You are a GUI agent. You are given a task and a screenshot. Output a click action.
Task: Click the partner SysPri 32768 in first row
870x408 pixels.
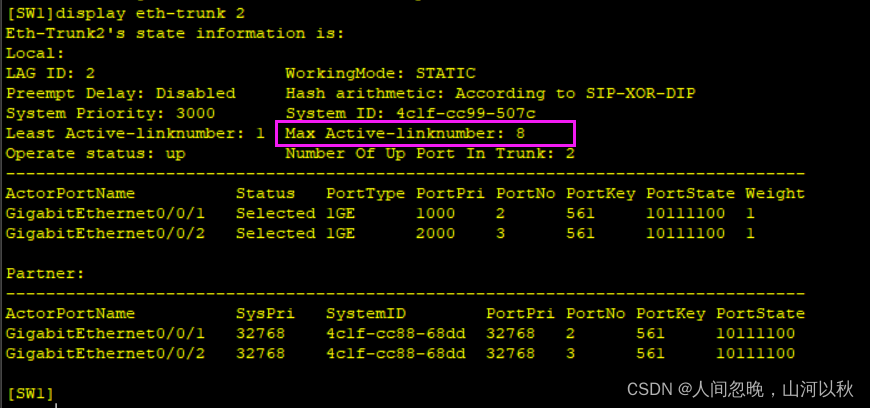[260, 334]
